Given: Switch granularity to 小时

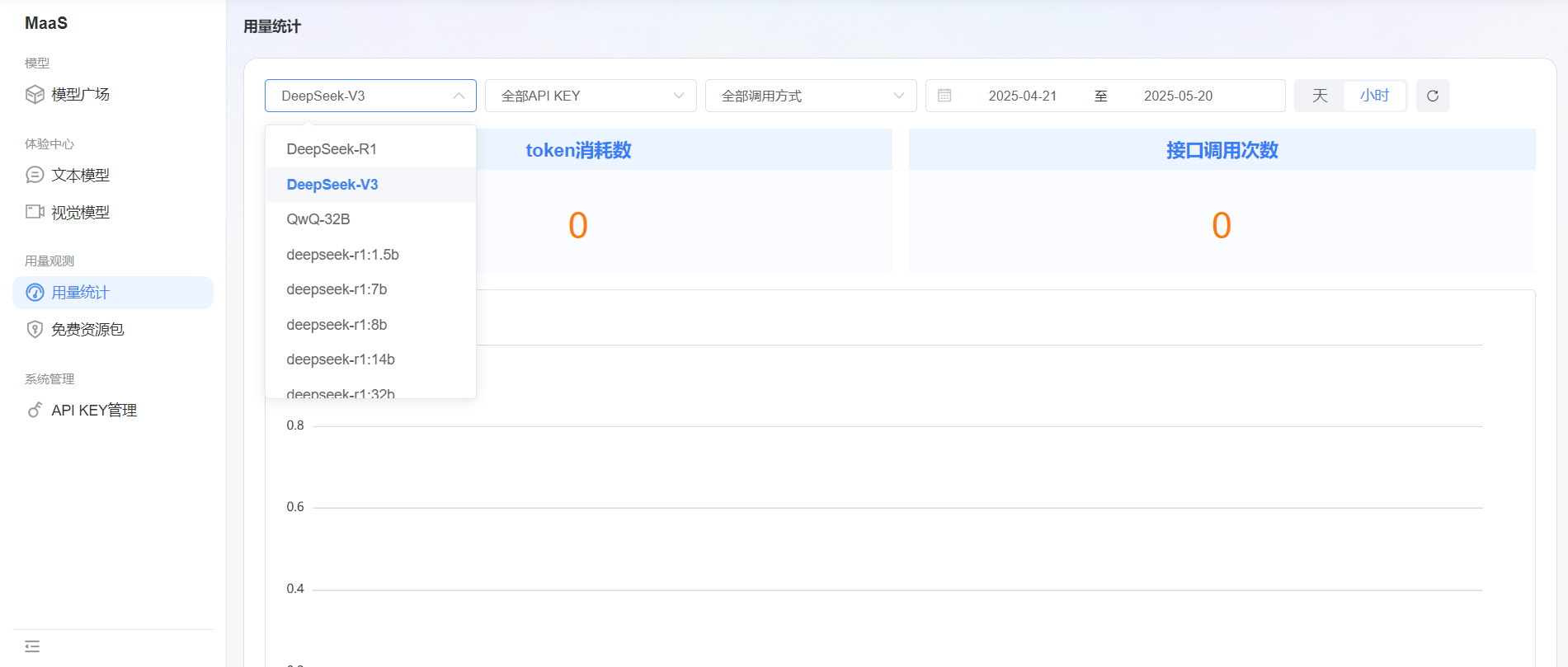Looking at the screenshot, I should [x=1374, y=96].
